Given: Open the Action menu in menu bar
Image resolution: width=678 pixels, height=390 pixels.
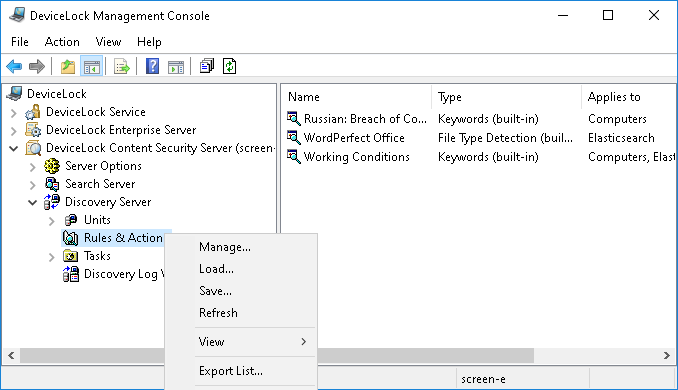Looking at the screenshot, I should point(62,42).
